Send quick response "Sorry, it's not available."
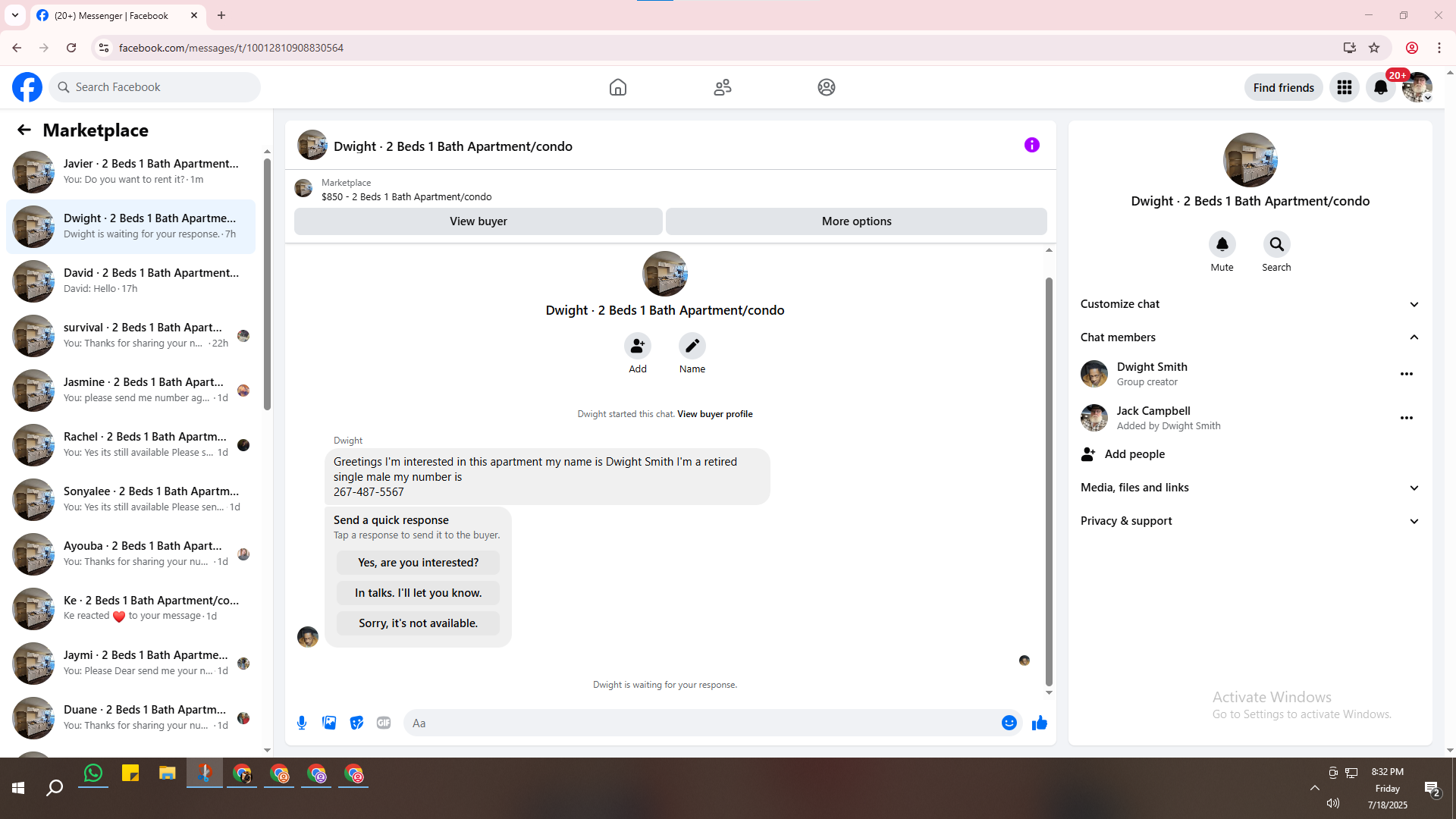 click(x=418, y=623)
